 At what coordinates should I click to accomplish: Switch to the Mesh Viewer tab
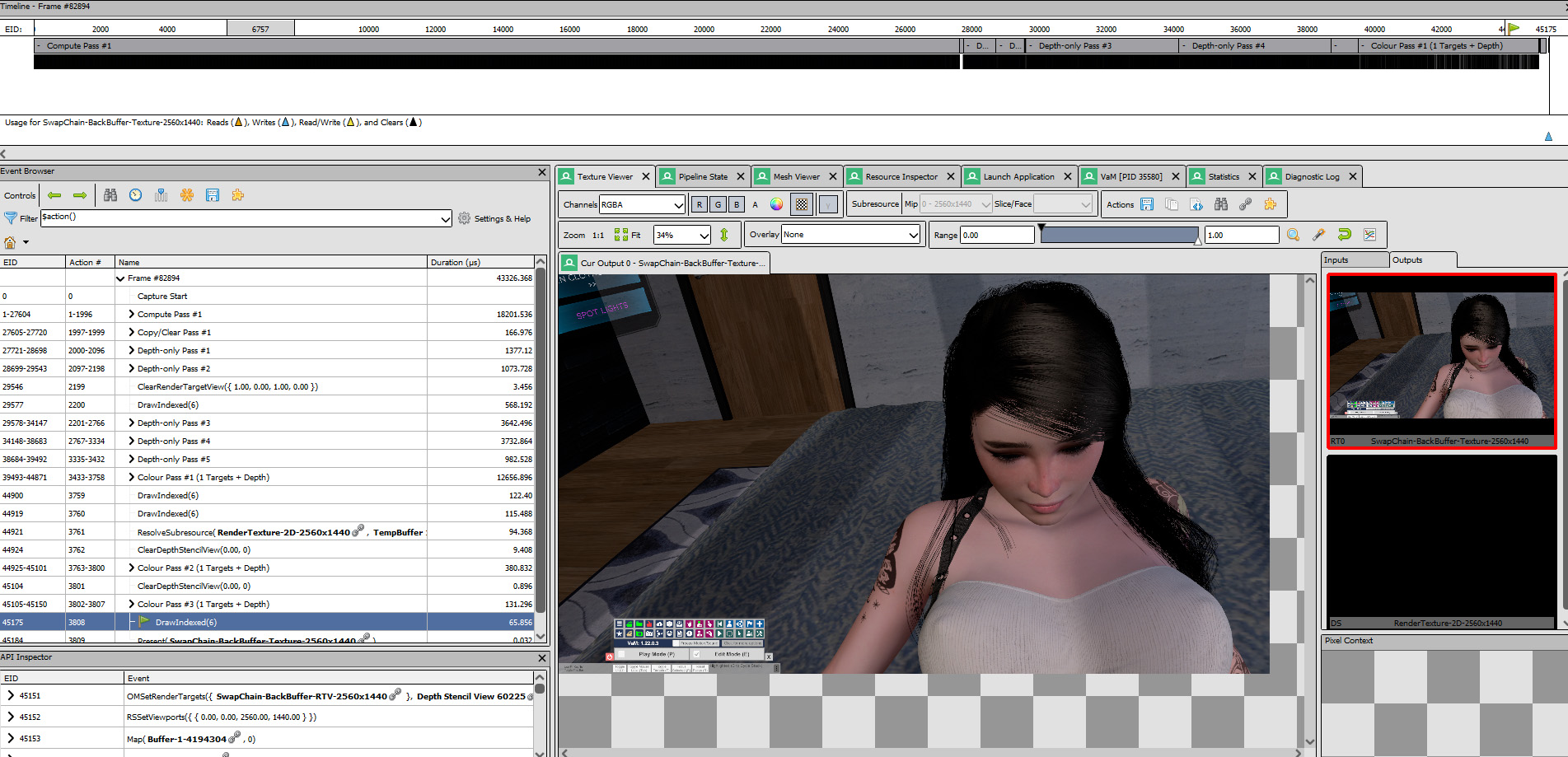click(x=796, y=176)
